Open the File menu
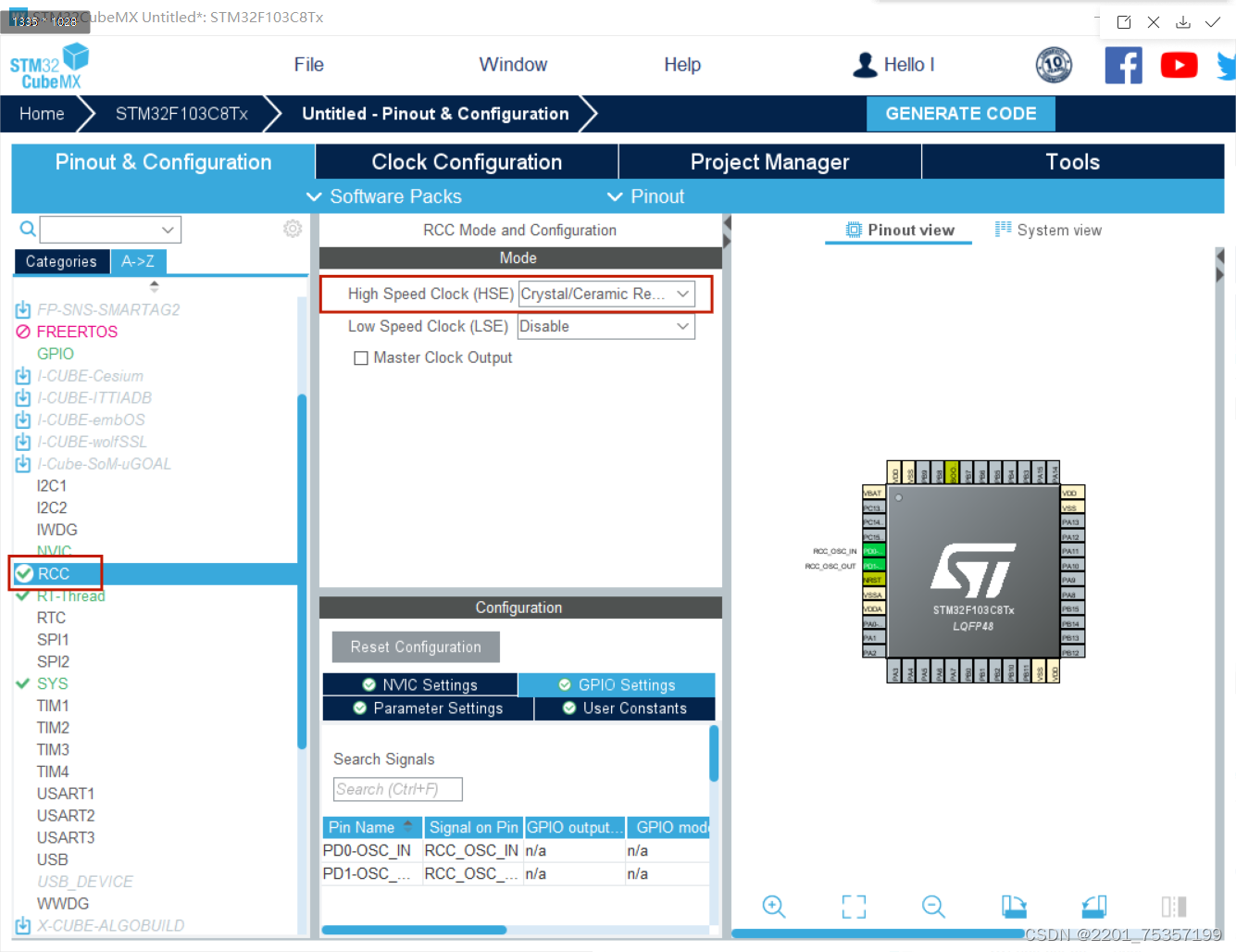The height and width of the screenshot is (952, 1236). pyautogui.click(x=309, y=65)
